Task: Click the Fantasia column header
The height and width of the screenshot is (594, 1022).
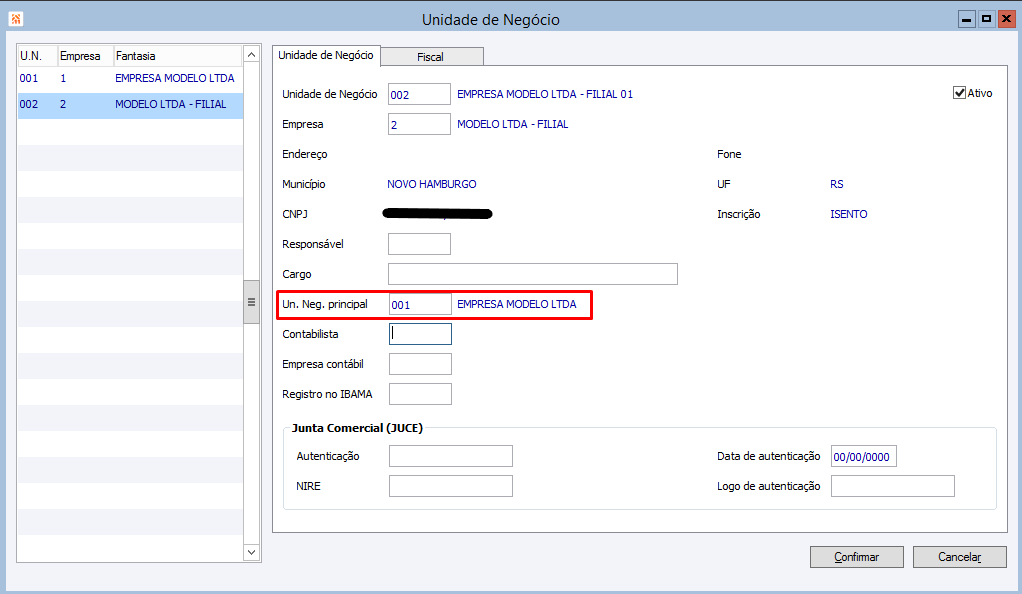Action: [x=178, y=56]
